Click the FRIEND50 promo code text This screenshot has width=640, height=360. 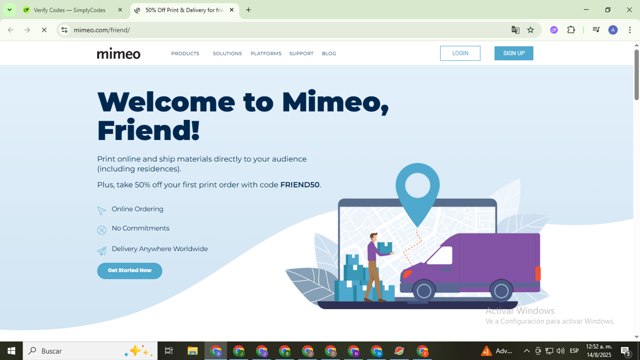click(300, 184)
